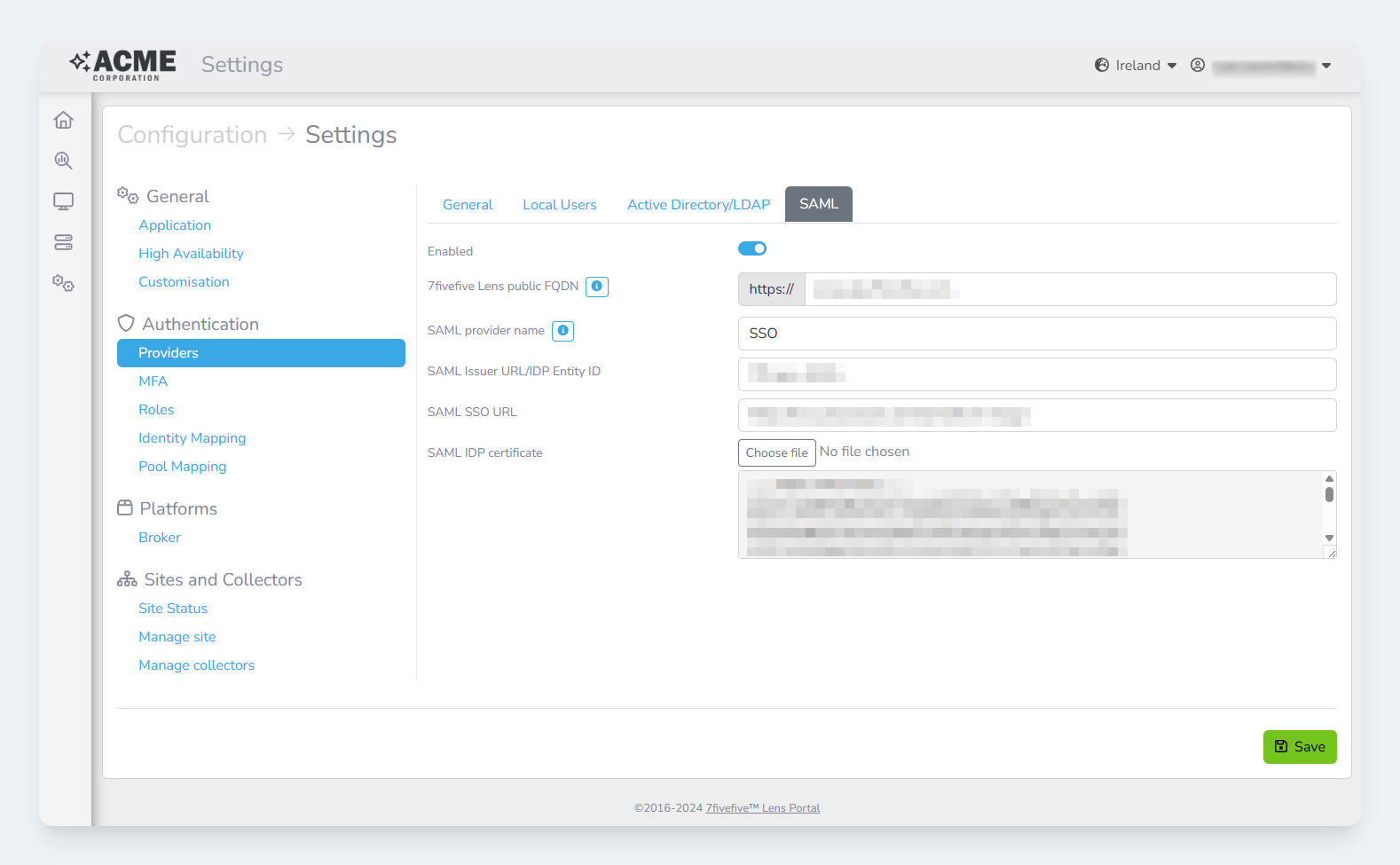1400x865 pixels.
Task: Click info icon beside Lens public FQDN
Action: tap(597, 287)
